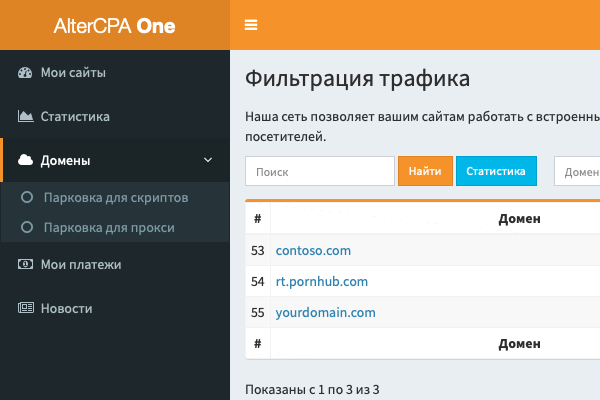Viewport: 600px width, 400px height.
Task: Sort by the top Домен column header
Action: [x=519, y=219]
